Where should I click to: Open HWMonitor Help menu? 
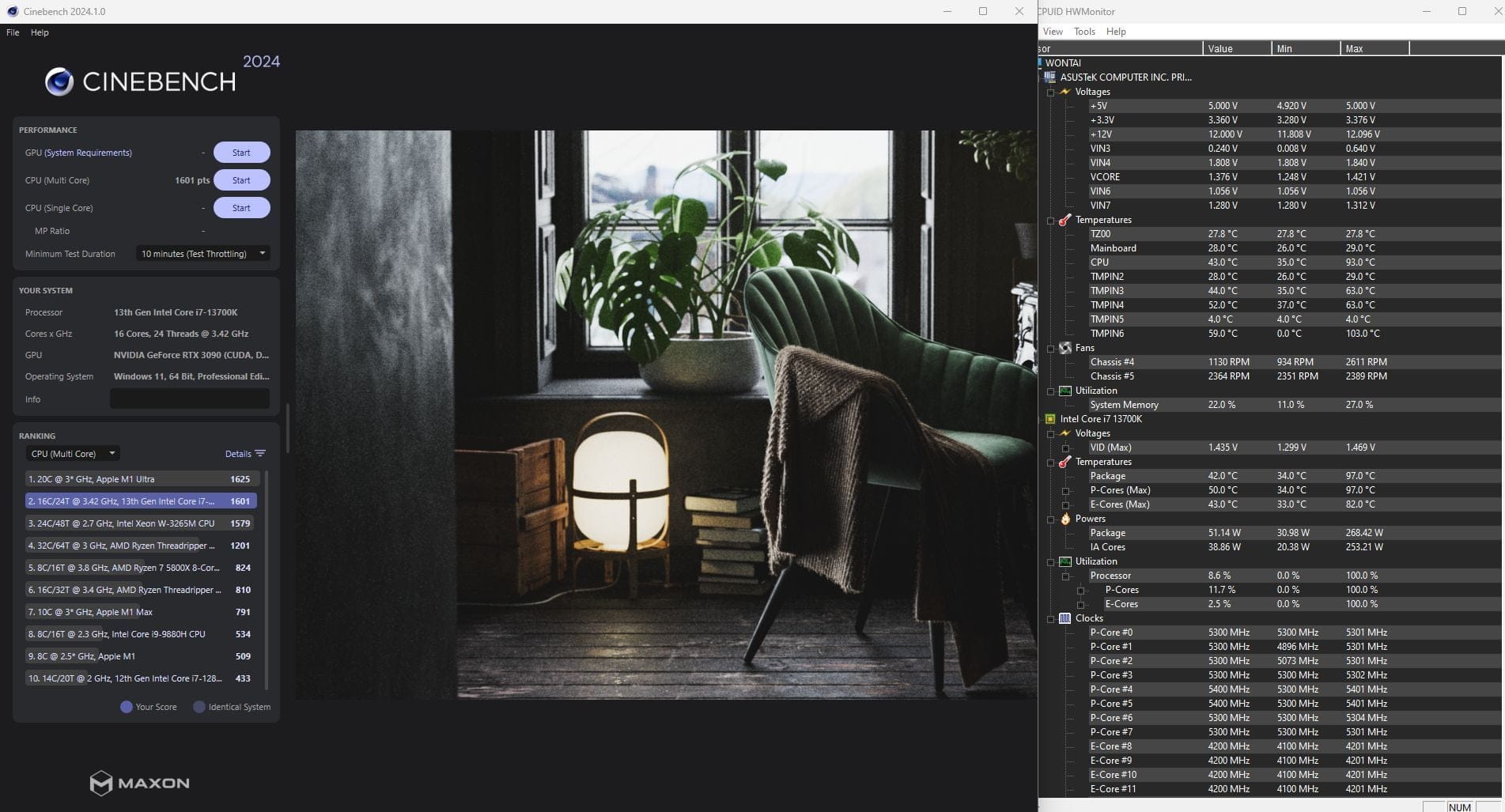click(x=1116, y=32)
